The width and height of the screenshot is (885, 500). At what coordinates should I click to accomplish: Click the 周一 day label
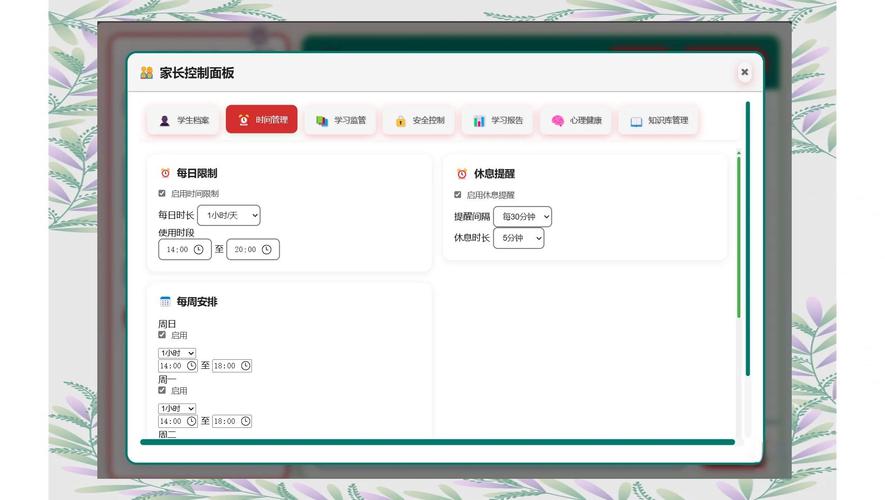tap(167, 379)
